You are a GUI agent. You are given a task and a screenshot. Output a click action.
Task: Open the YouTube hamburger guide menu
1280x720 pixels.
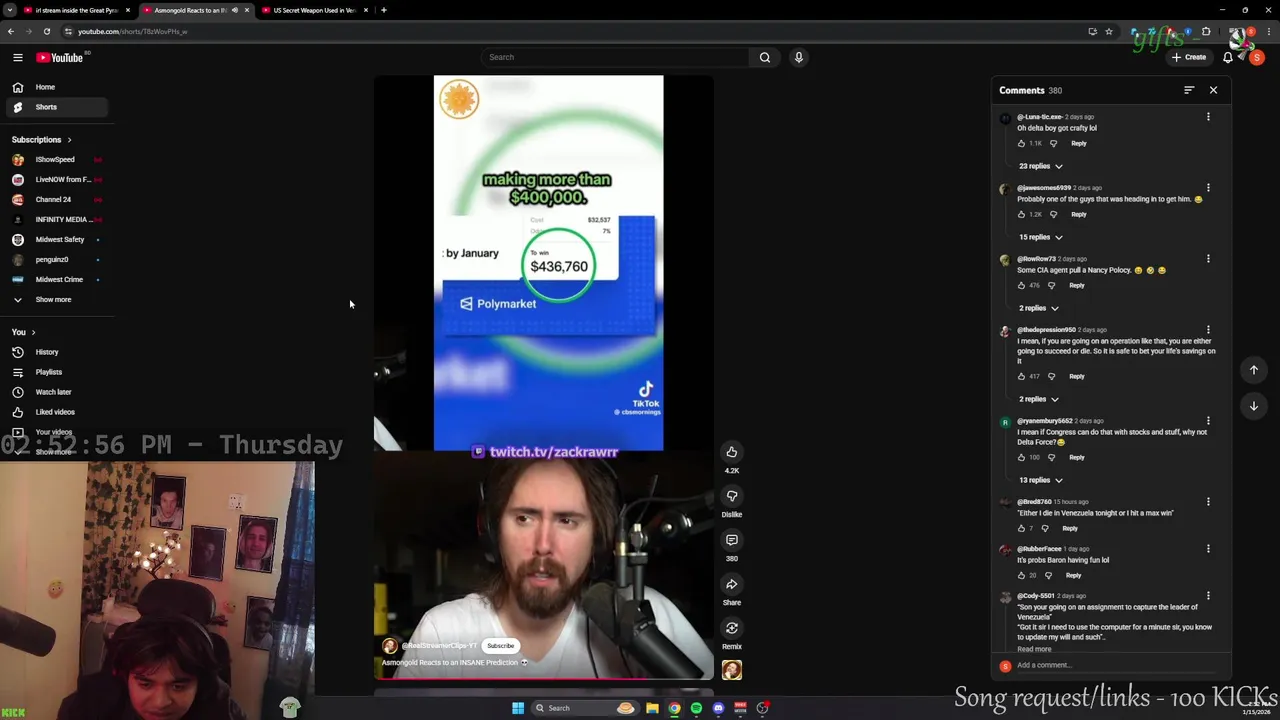pos(18,58)
